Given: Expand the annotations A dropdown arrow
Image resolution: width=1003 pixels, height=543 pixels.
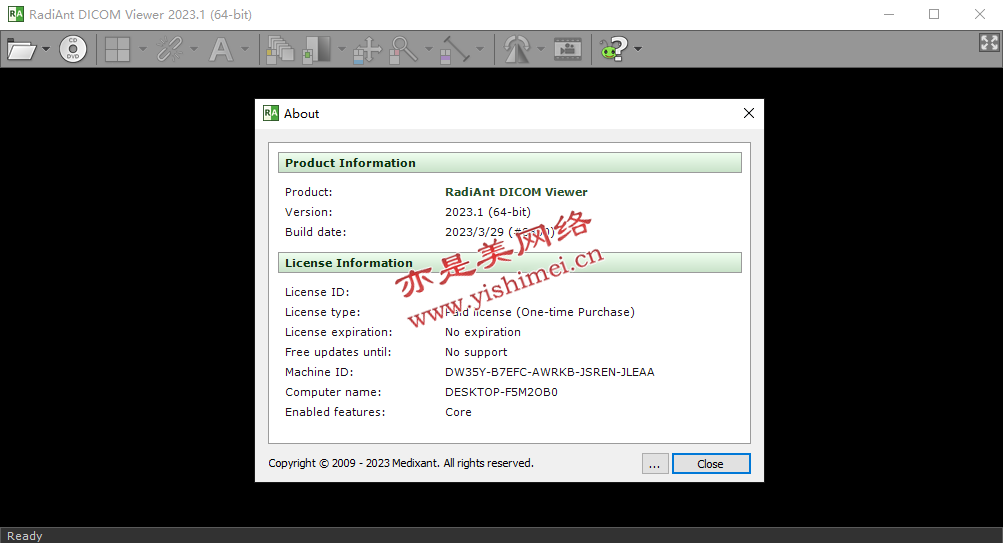Looking at the screenshot, I should click(245, 49).
